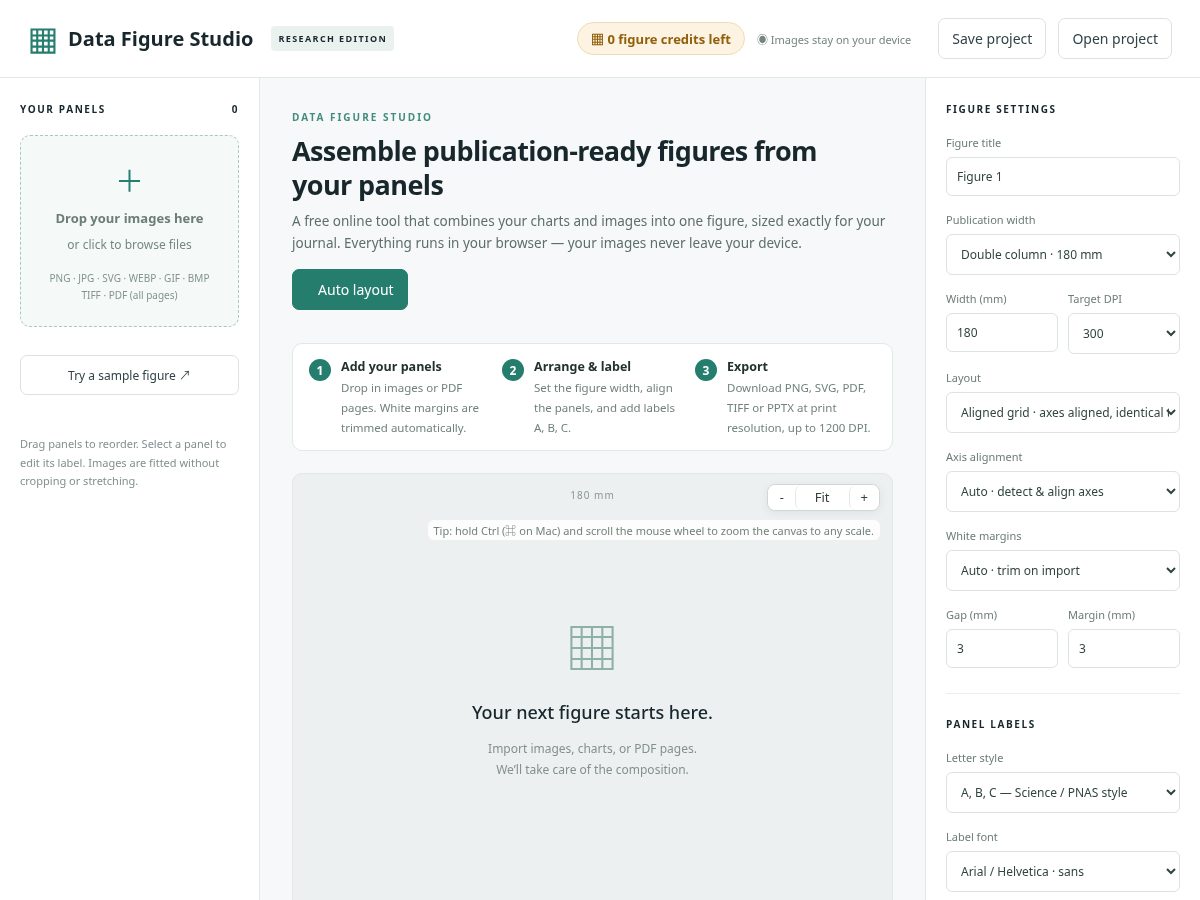Click Gap (mm) input field
Image resolution: width=1200 pixels, height=900 pixels.
(1002, 648)
